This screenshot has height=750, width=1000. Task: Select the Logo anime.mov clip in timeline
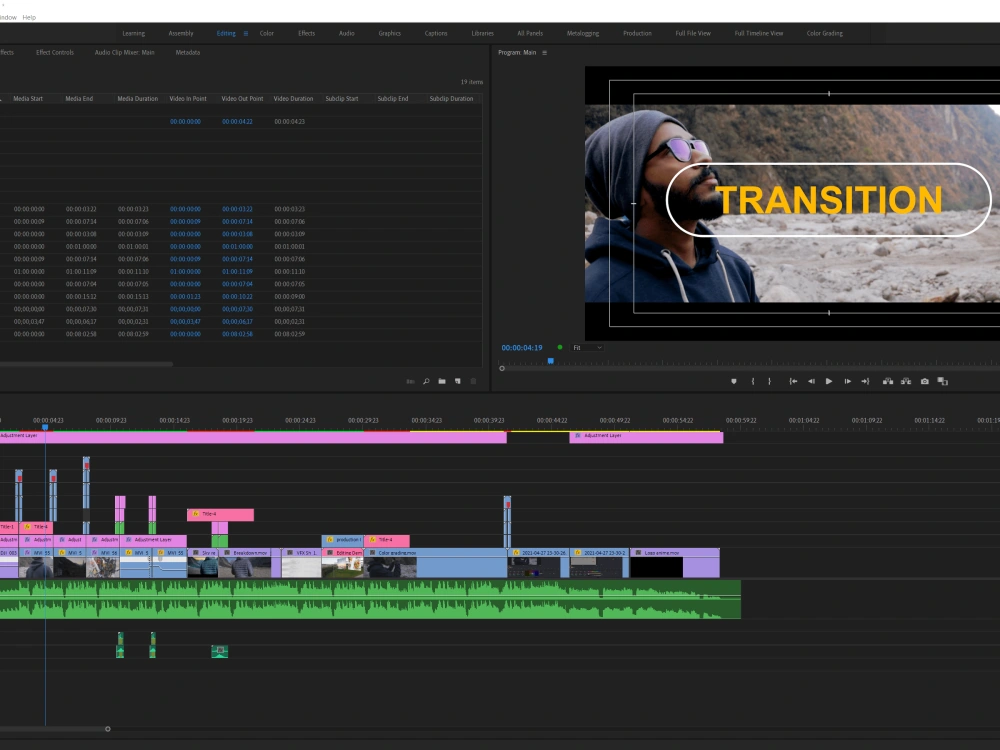(675, 562)
